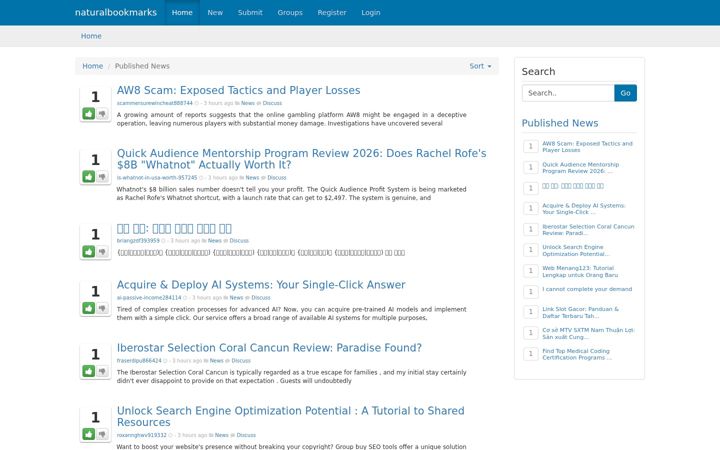The height and width of the screenshot is (450, 720).
Task: Click vote count beside sidebar Web Menang123
Action: [531, 271]
